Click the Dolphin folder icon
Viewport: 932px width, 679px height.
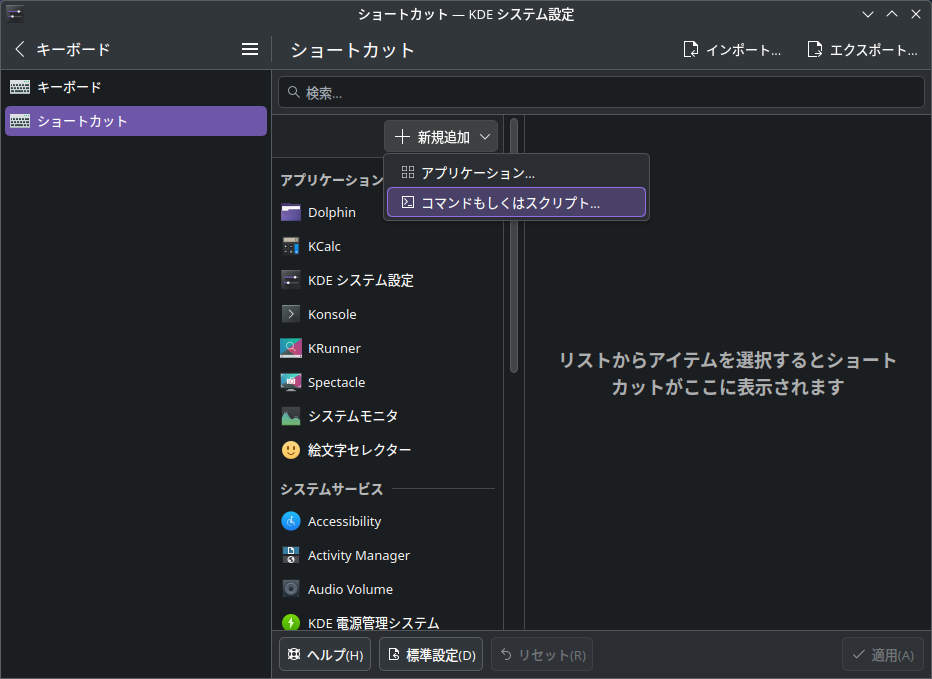click(291, 212)
